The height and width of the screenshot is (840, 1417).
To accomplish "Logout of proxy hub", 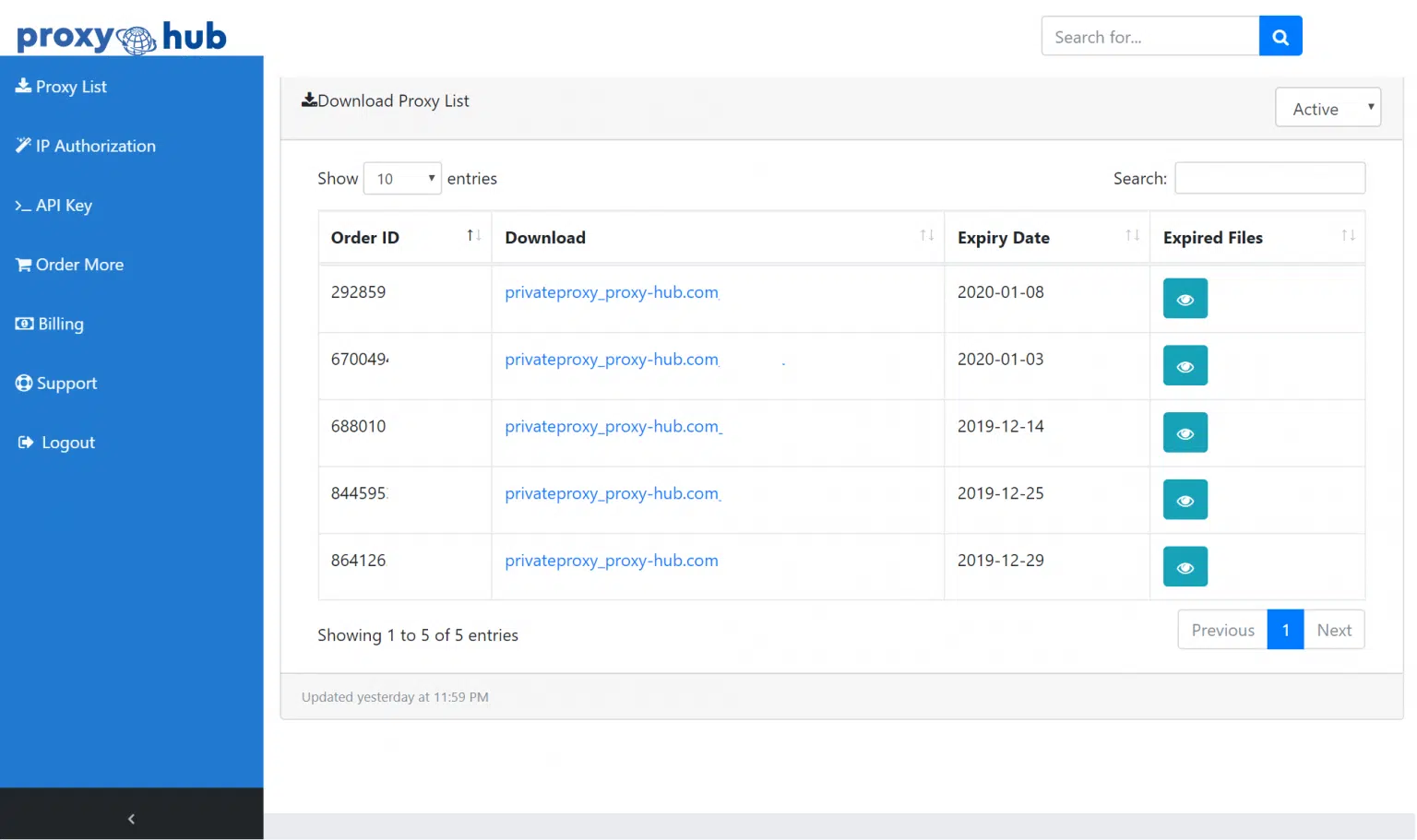I will [65, 442].
